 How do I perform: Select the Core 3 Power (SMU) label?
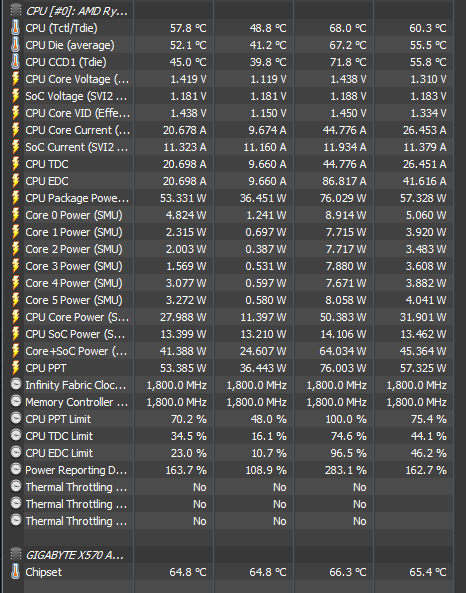74,266
